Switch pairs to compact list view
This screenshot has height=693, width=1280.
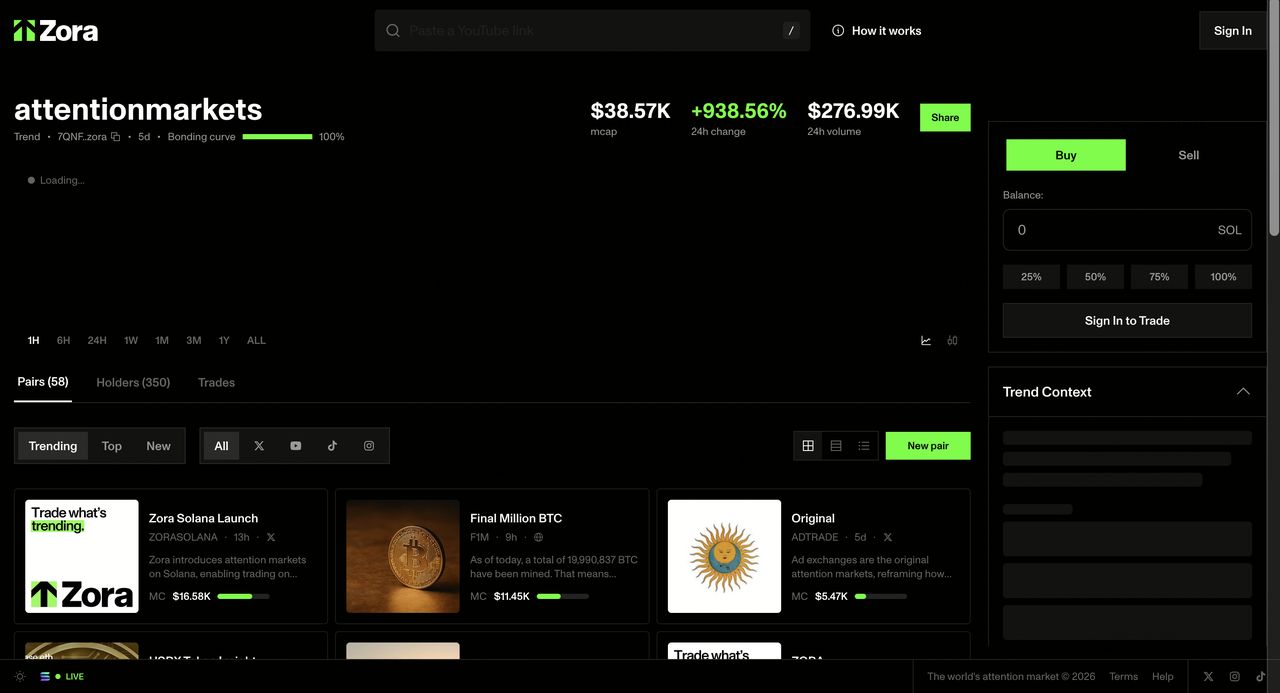click(864, 446)
